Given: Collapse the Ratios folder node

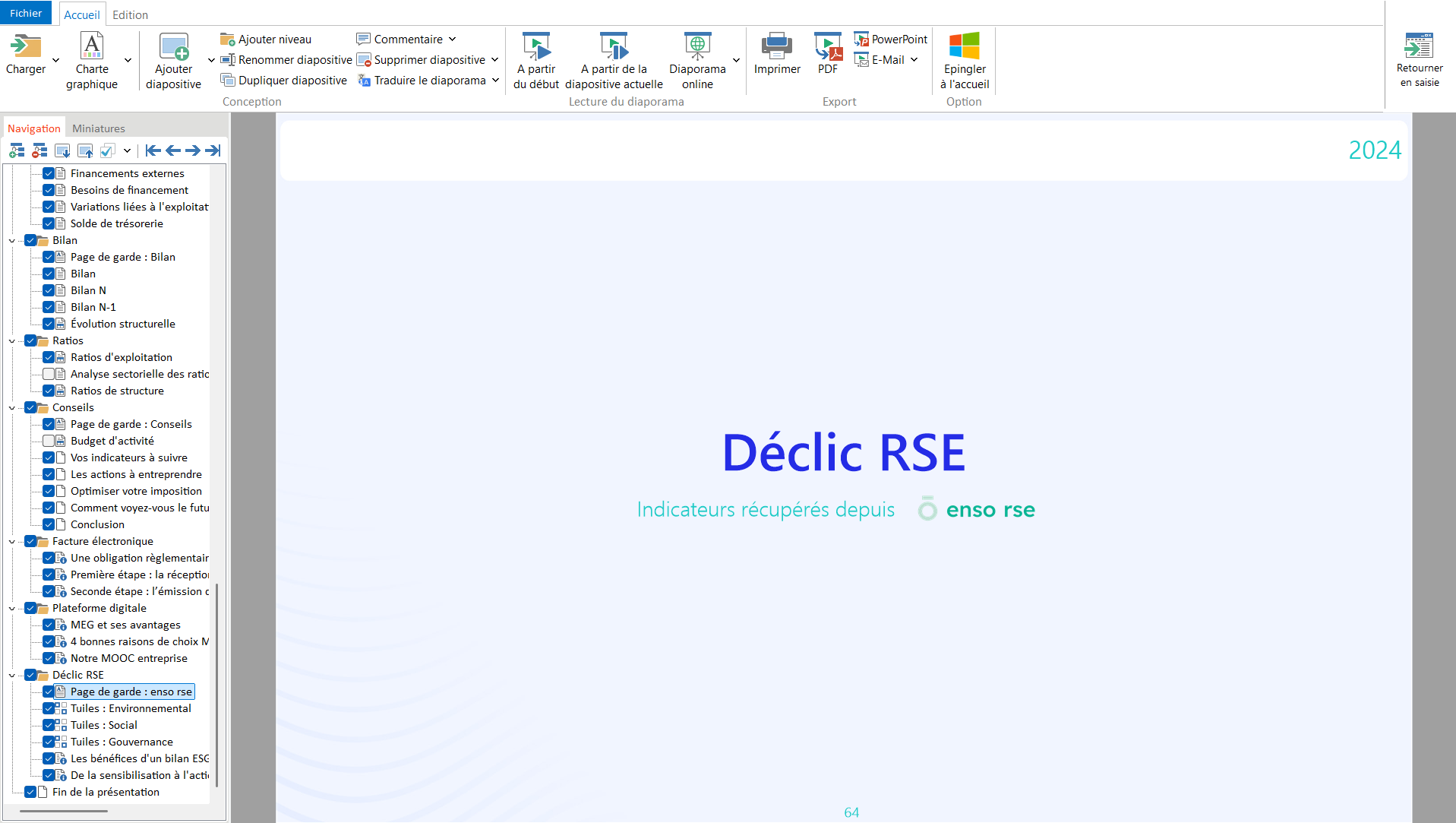Looking at the screenshot, I should (12, 341).
